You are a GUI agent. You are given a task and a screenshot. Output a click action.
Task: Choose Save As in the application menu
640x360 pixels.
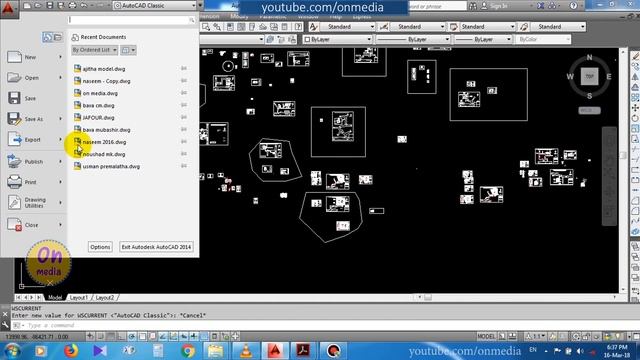pos(34,119)
